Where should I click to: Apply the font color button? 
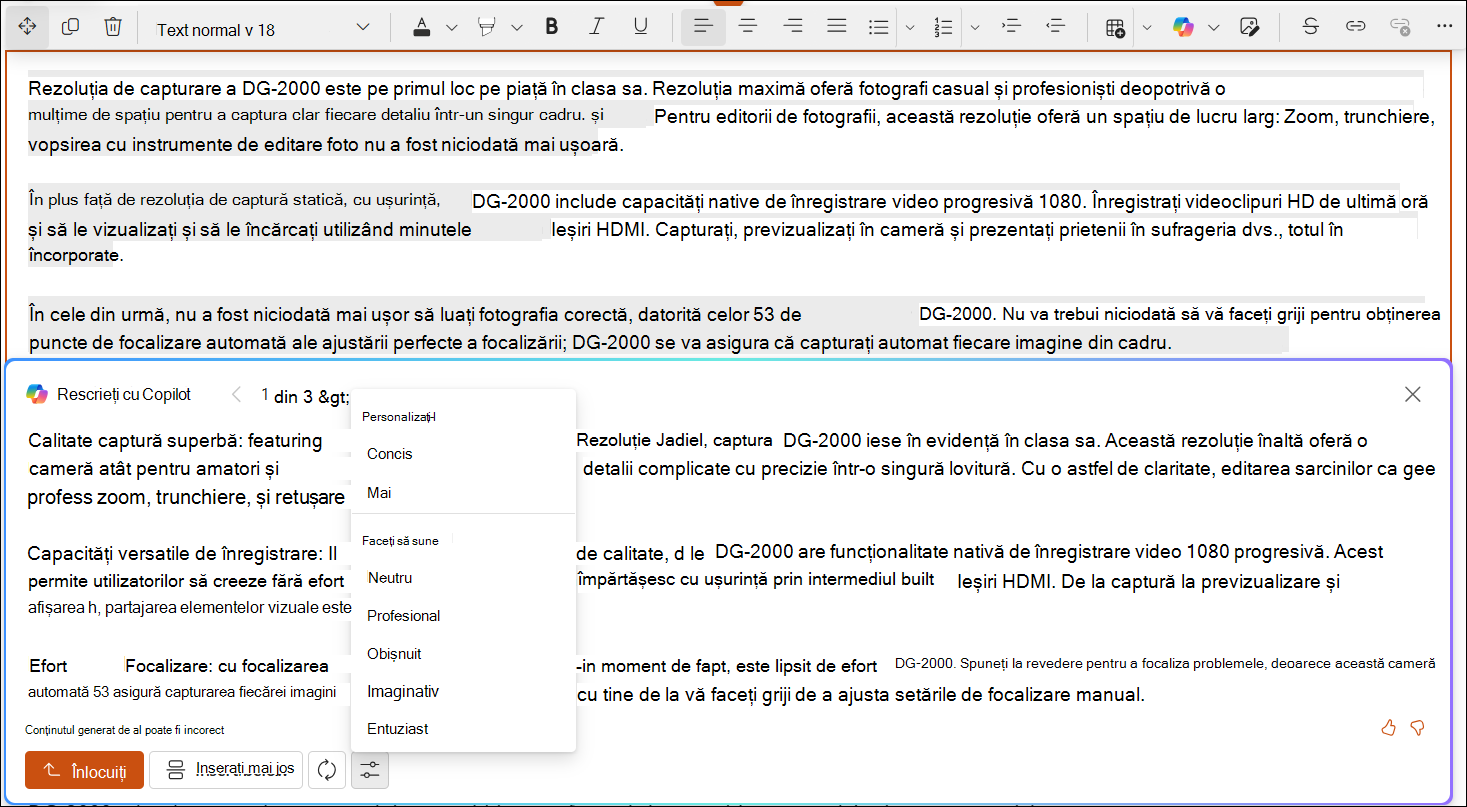(x=424, y=27)
